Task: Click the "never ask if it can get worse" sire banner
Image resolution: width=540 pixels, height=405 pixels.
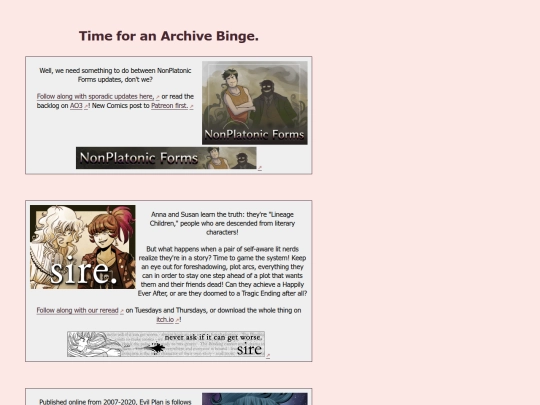Action: coord(166,344)
